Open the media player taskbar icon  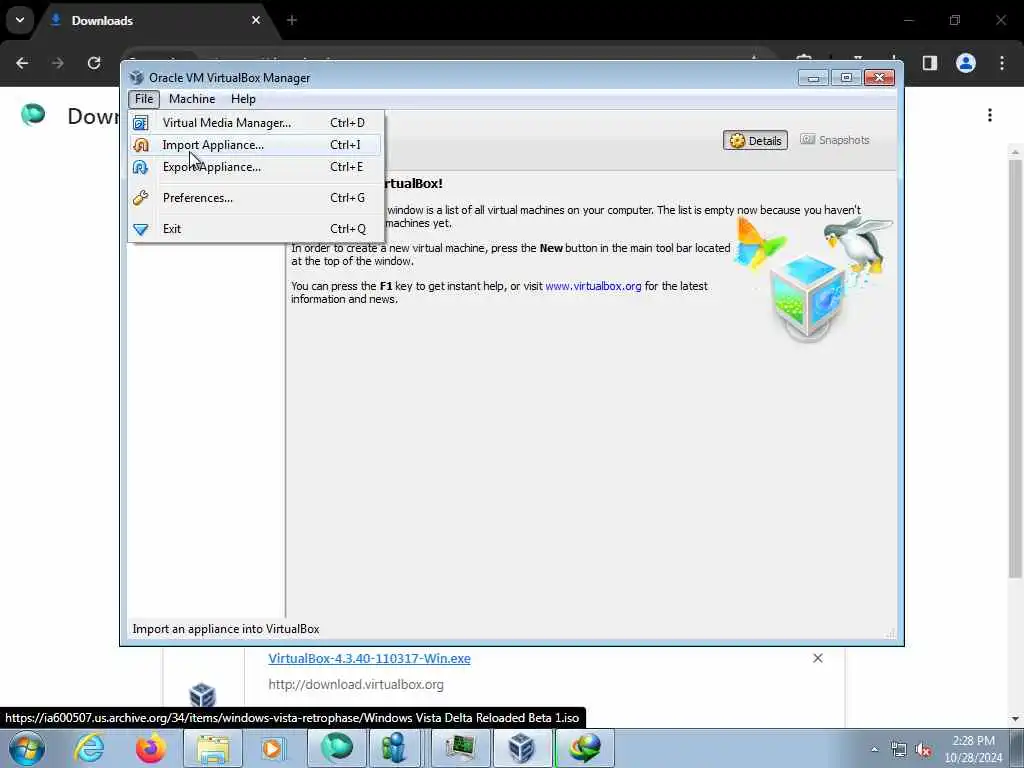(273, 748)
